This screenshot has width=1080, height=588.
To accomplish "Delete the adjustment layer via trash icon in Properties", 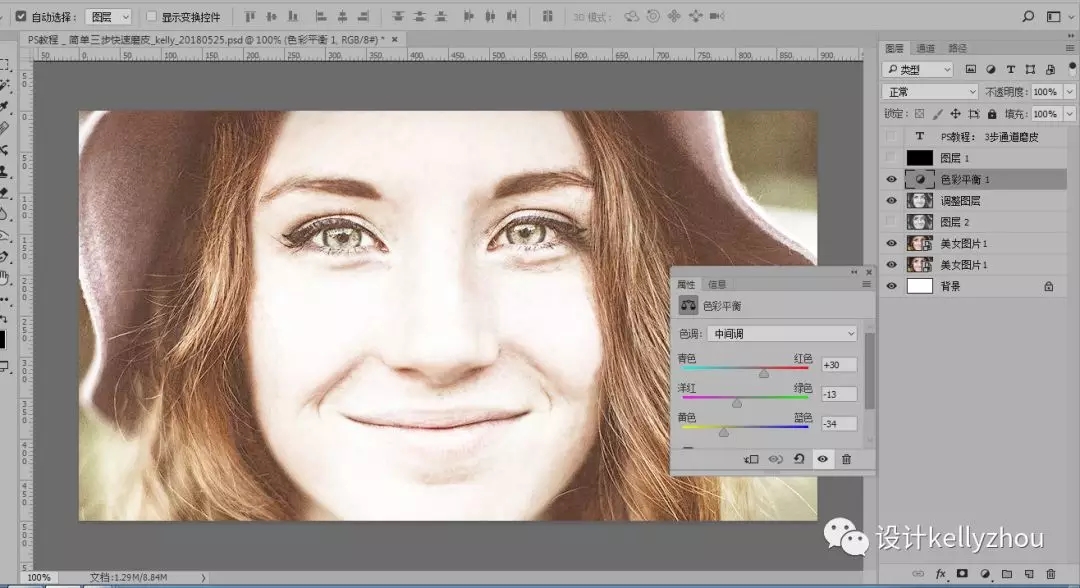I will click(846, 459).
